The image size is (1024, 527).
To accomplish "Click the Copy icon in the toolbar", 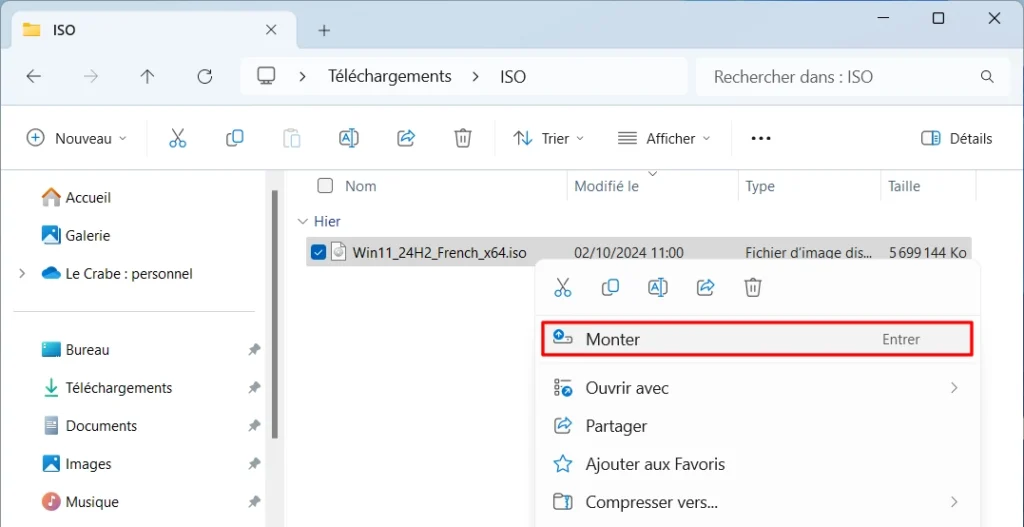I will click(x=234, y=138).
